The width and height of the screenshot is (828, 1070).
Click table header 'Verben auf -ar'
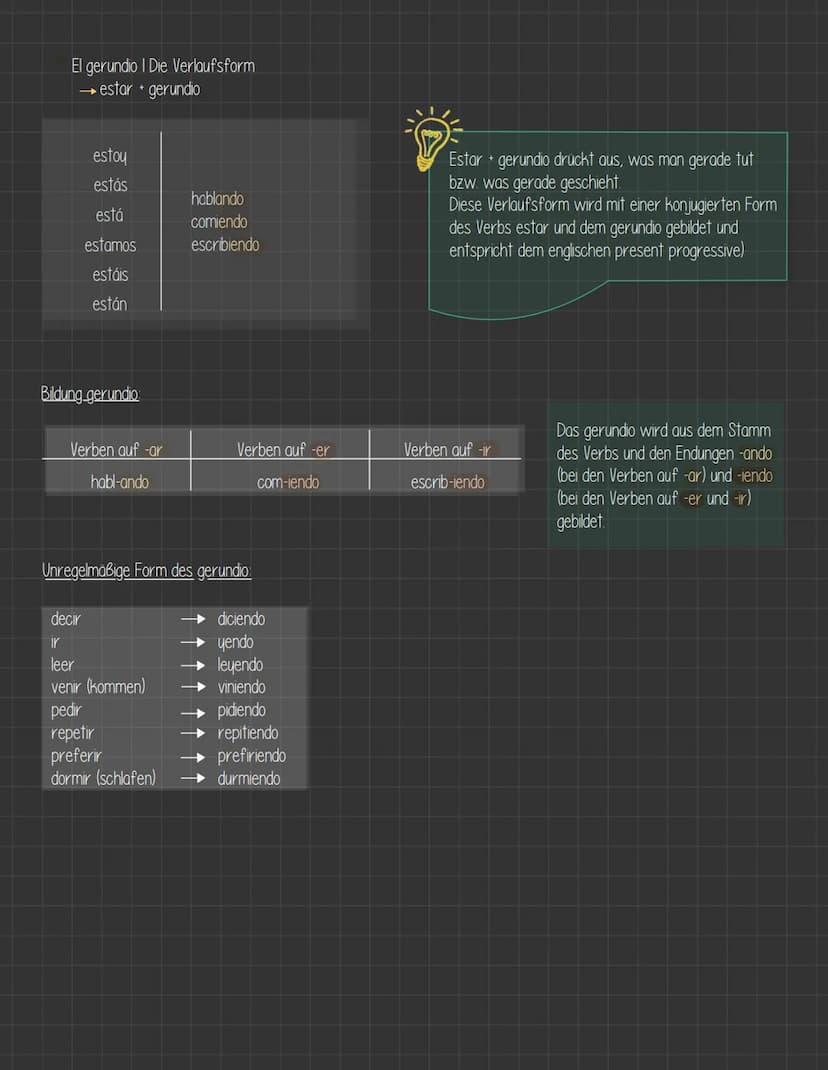pyautogui.click(x=116, y=450)
